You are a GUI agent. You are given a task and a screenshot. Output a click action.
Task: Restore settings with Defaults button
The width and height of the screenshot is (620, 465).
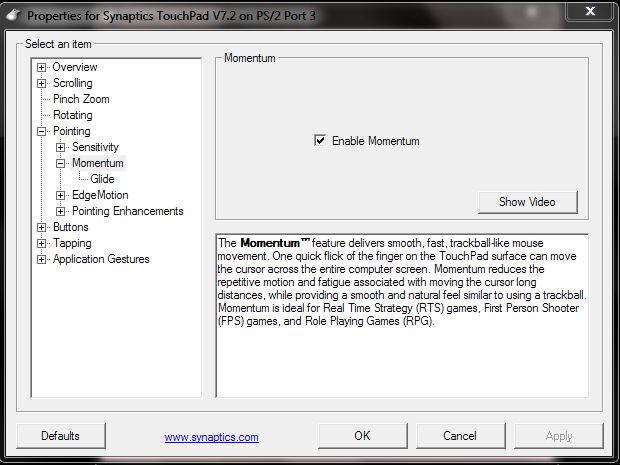[x=60, y=436]
